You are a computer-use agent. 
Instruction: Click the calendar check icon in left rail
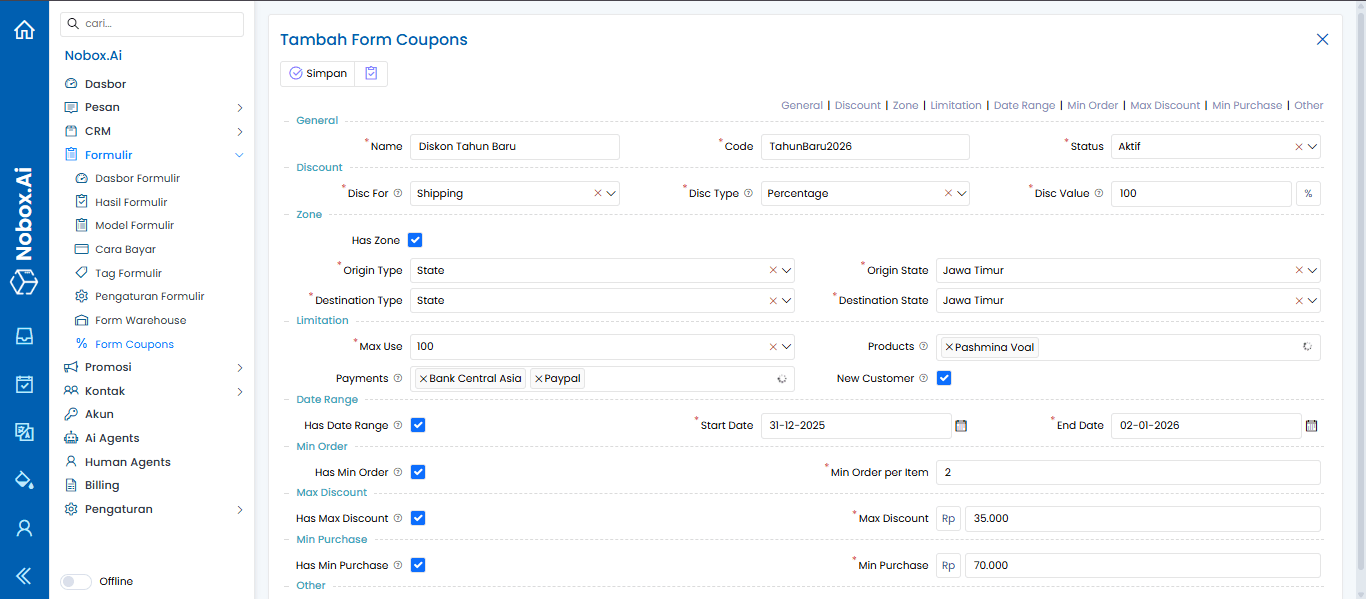(x=24, y=384)
